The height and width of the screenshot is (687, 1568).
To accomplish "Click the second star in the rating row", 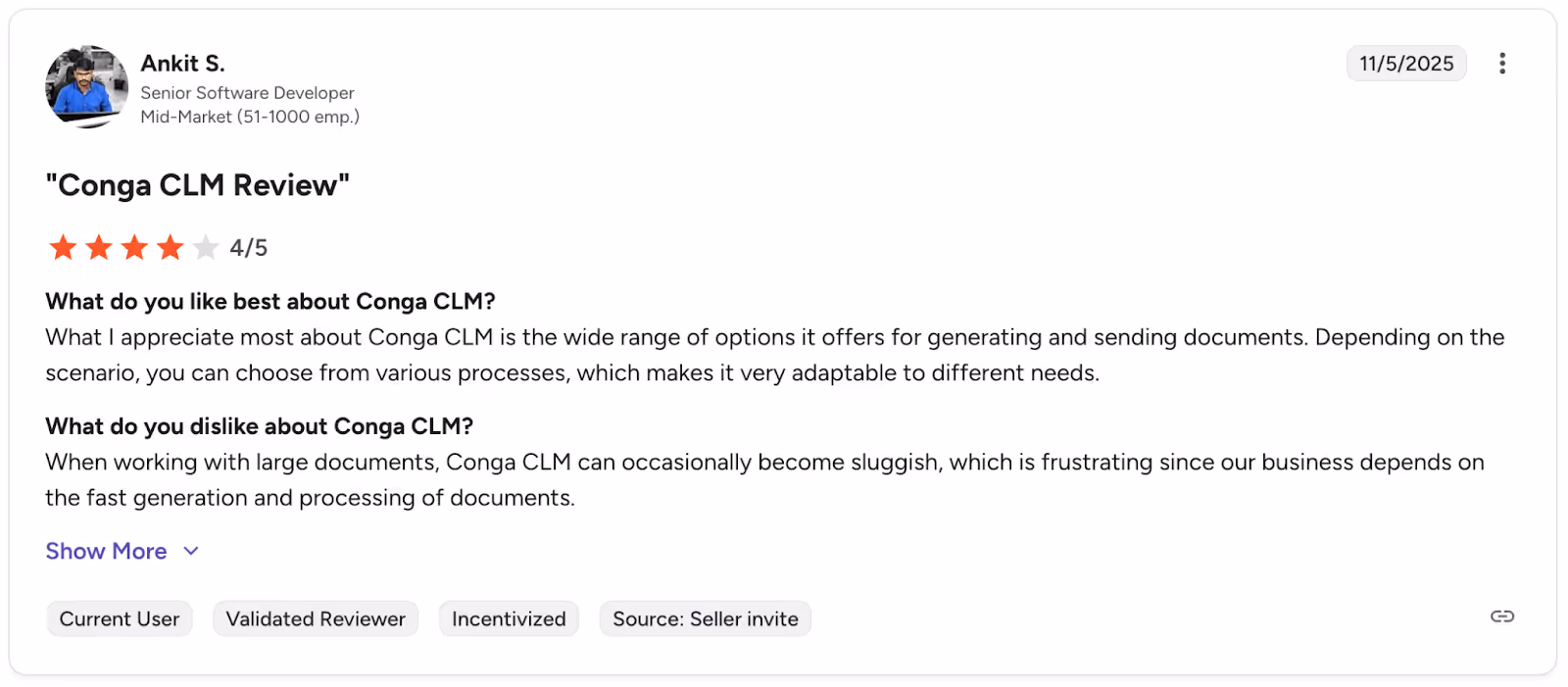I will coord(98,247).
